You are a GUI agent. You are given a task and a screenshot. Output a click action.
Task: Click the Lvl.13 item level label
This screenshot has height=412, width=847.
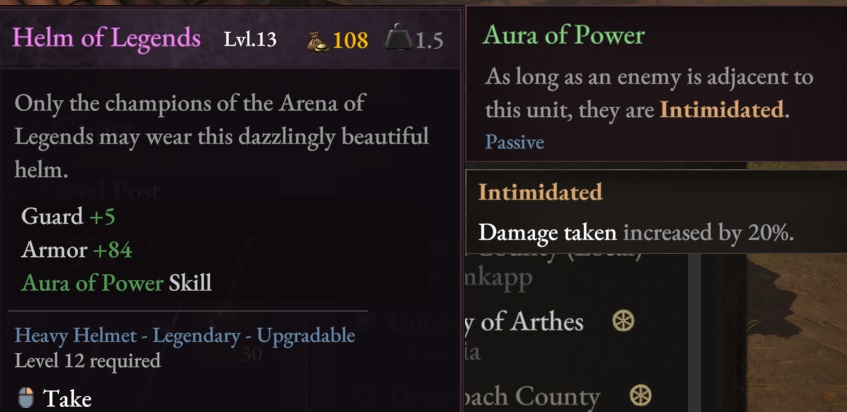pos(250,39)
